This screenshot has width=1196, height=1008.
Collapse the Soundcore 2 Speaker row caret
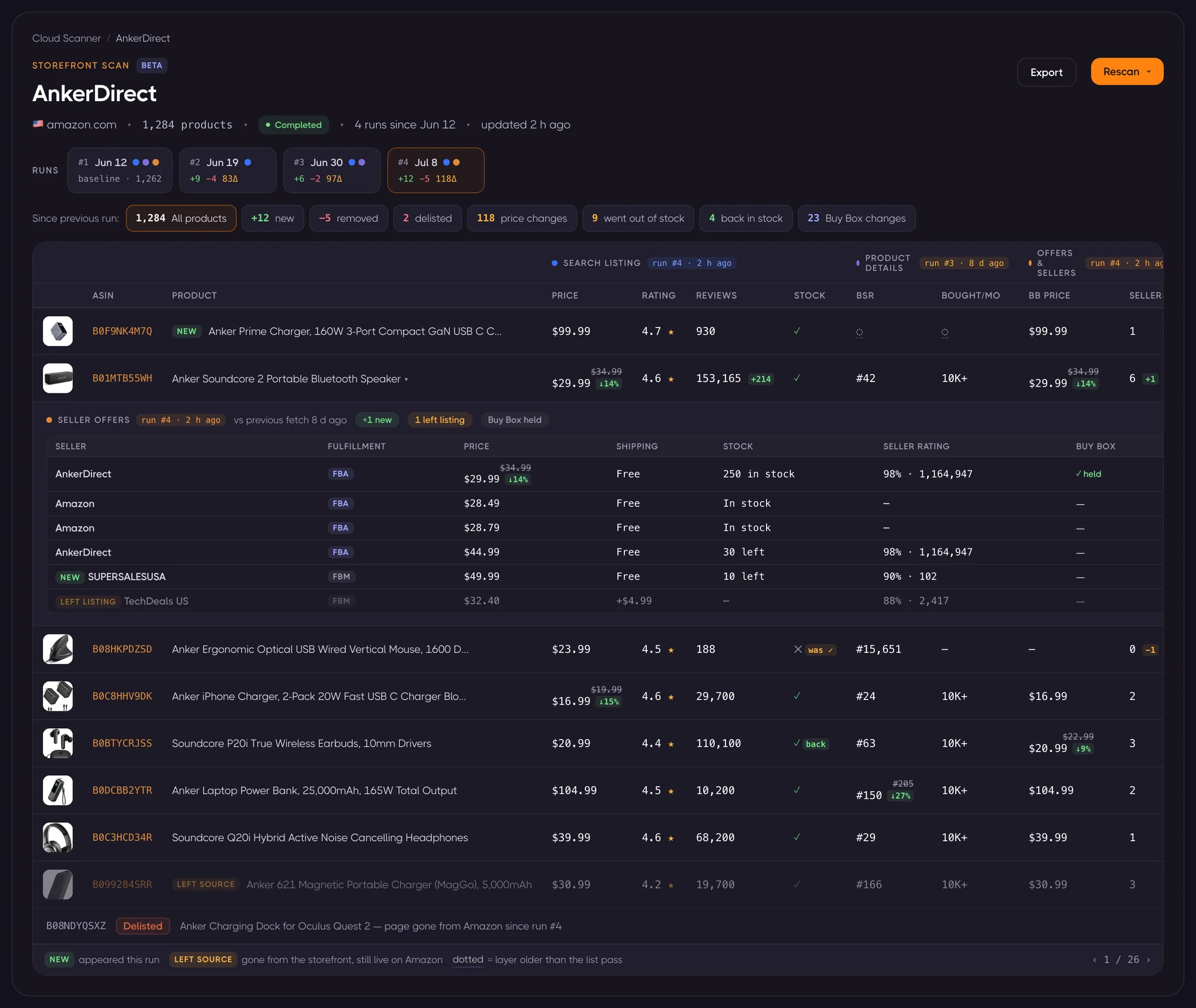click(x=407, y=379)
